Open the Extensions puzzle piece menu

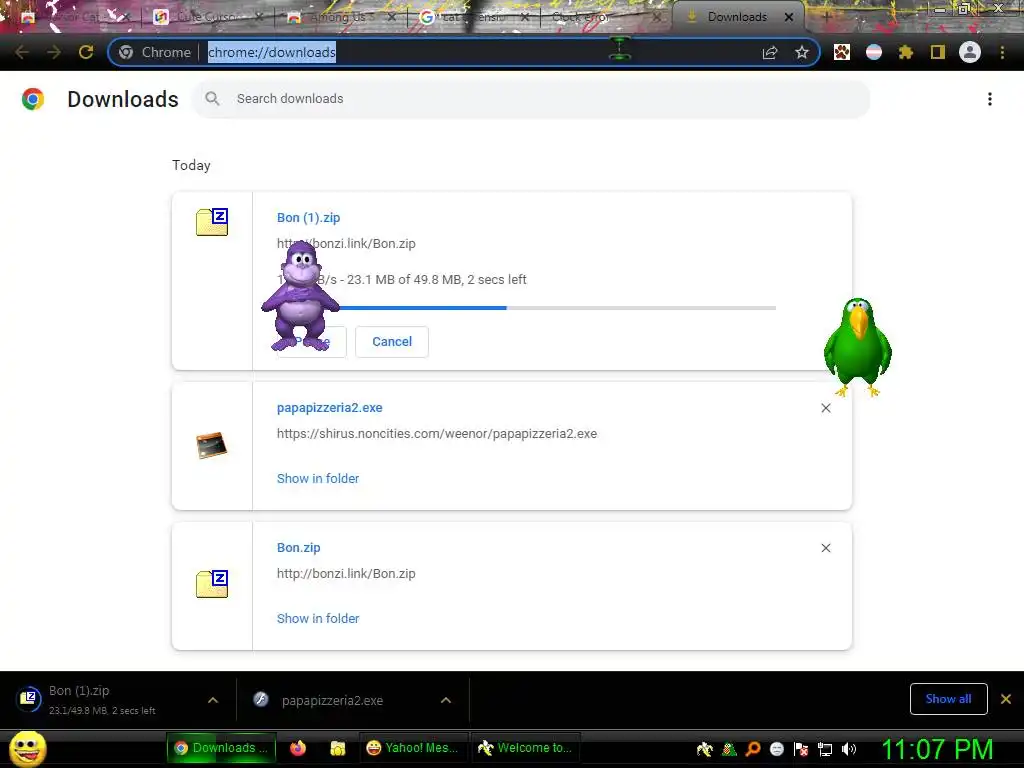[906, 52]
